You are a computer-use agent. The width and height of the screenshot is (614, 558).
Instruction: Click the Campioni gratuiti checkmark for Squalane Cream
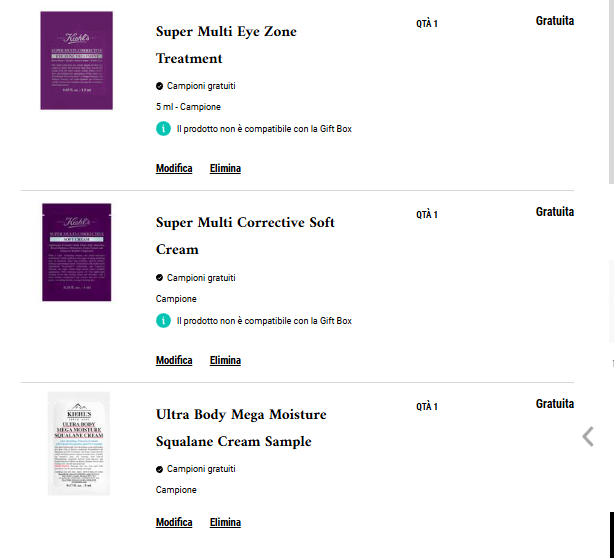tap(159, 469)
